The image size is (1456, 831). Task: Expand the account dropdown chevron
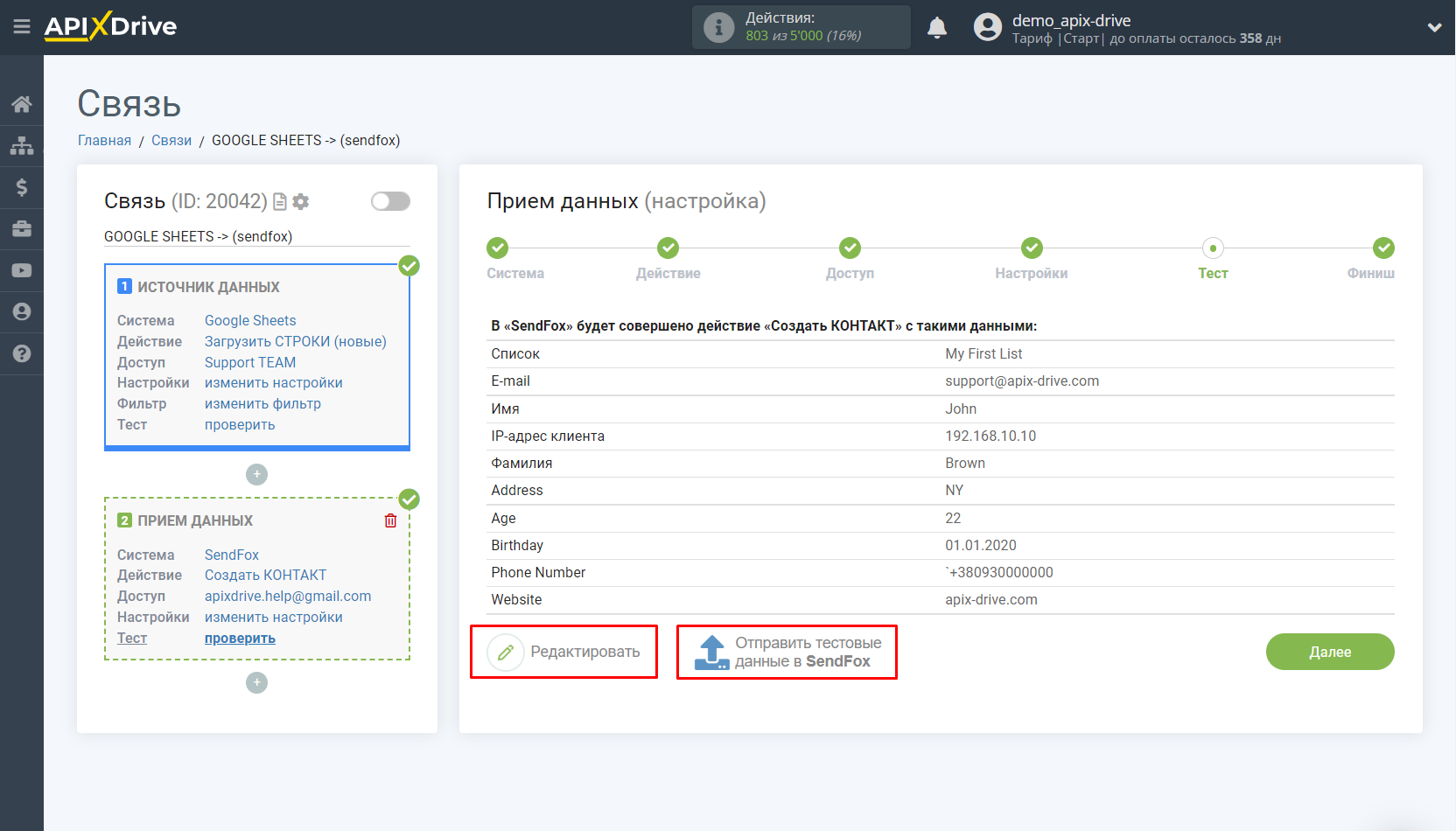[x=1434, y=27]
